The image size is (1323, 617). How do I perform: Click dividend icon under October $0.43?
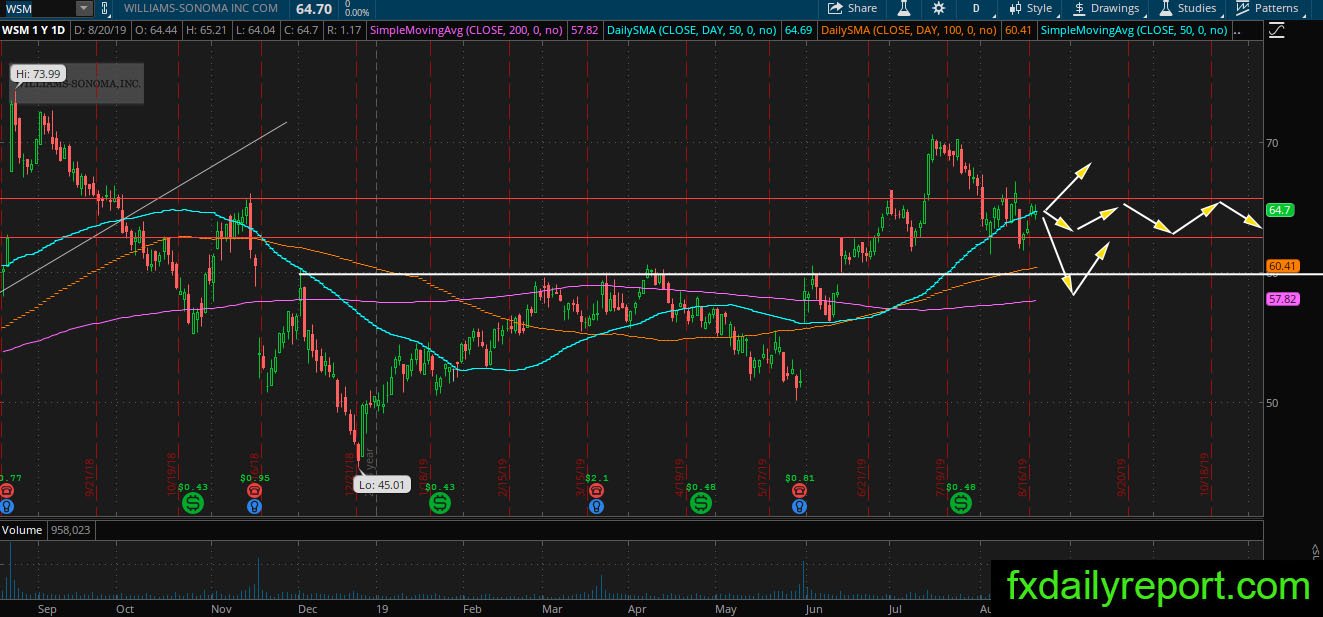(193, 504)
